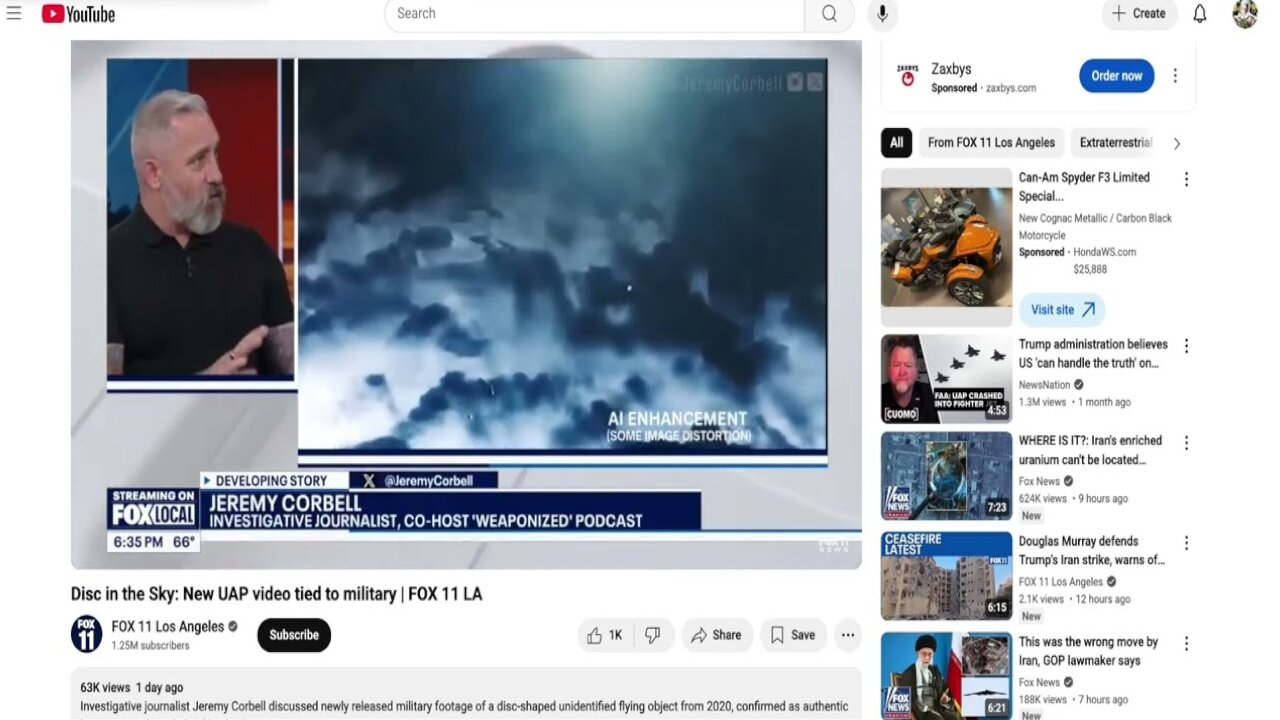Click the video title Disc in the Sky

276,594
